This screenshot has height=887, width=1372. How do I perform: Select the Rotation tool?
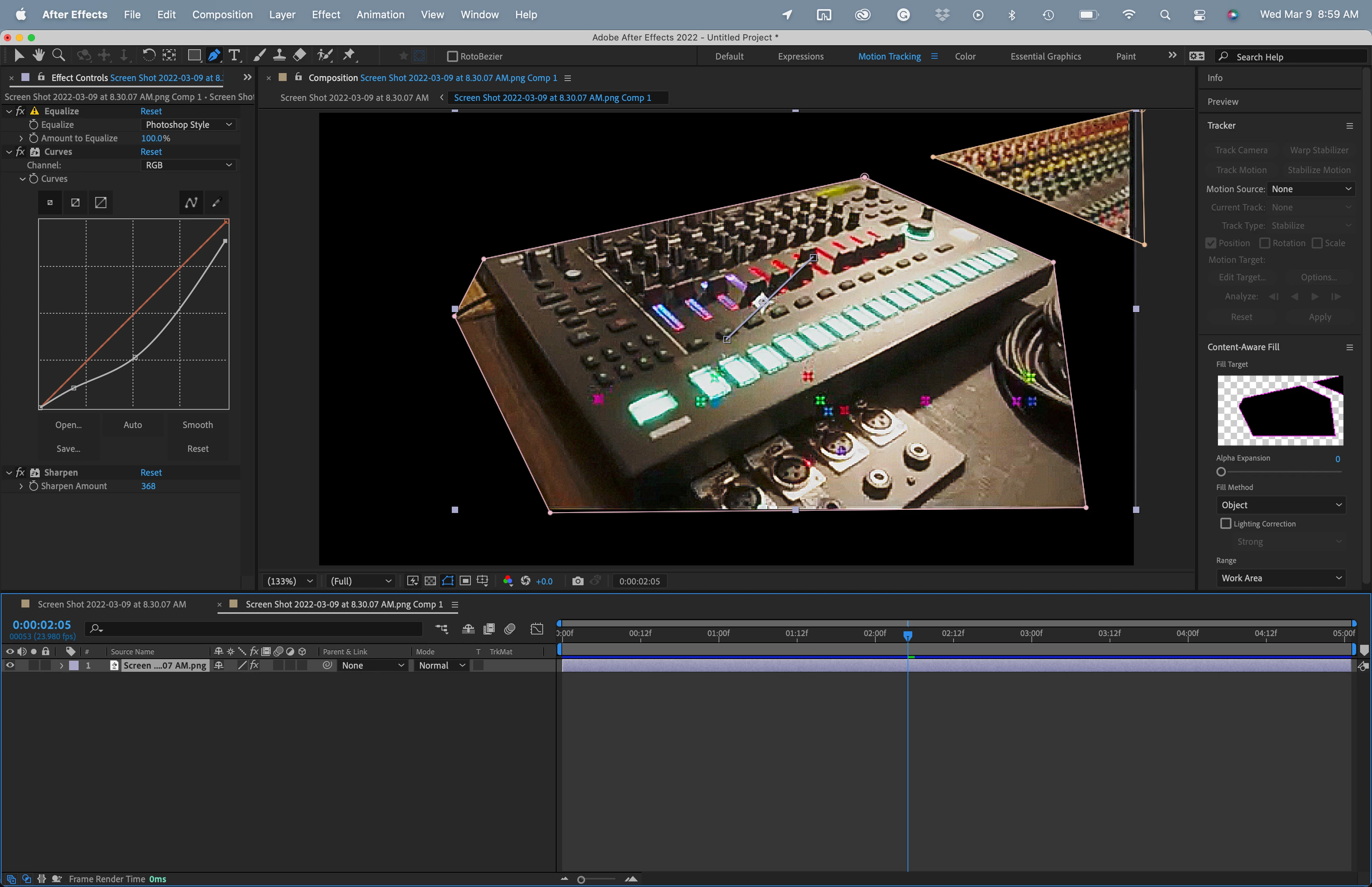coord(148,55)
